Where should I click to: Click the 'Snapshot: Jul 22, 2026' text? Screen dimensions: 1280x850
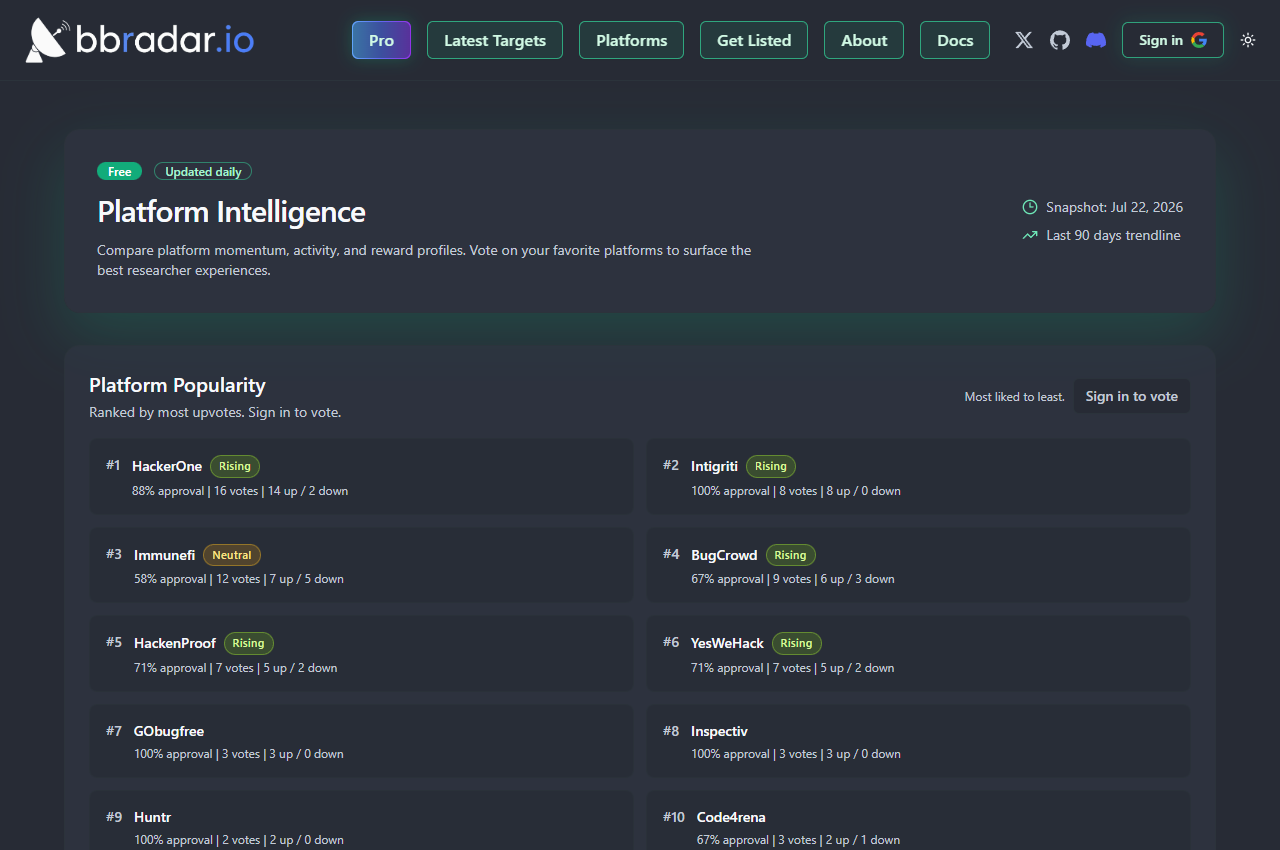1114,207
